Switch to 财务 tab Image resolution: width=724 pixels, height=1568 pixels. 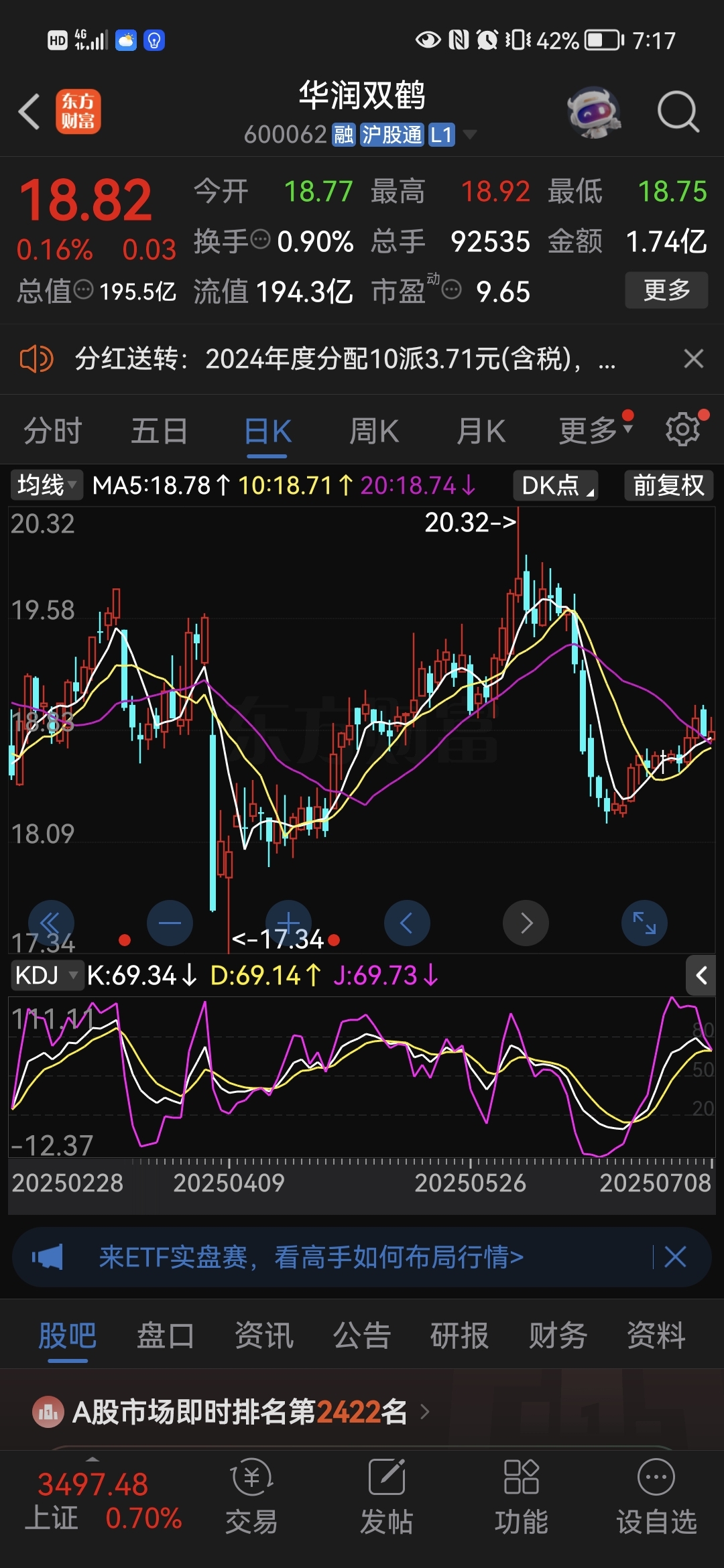coord(558,1336)
